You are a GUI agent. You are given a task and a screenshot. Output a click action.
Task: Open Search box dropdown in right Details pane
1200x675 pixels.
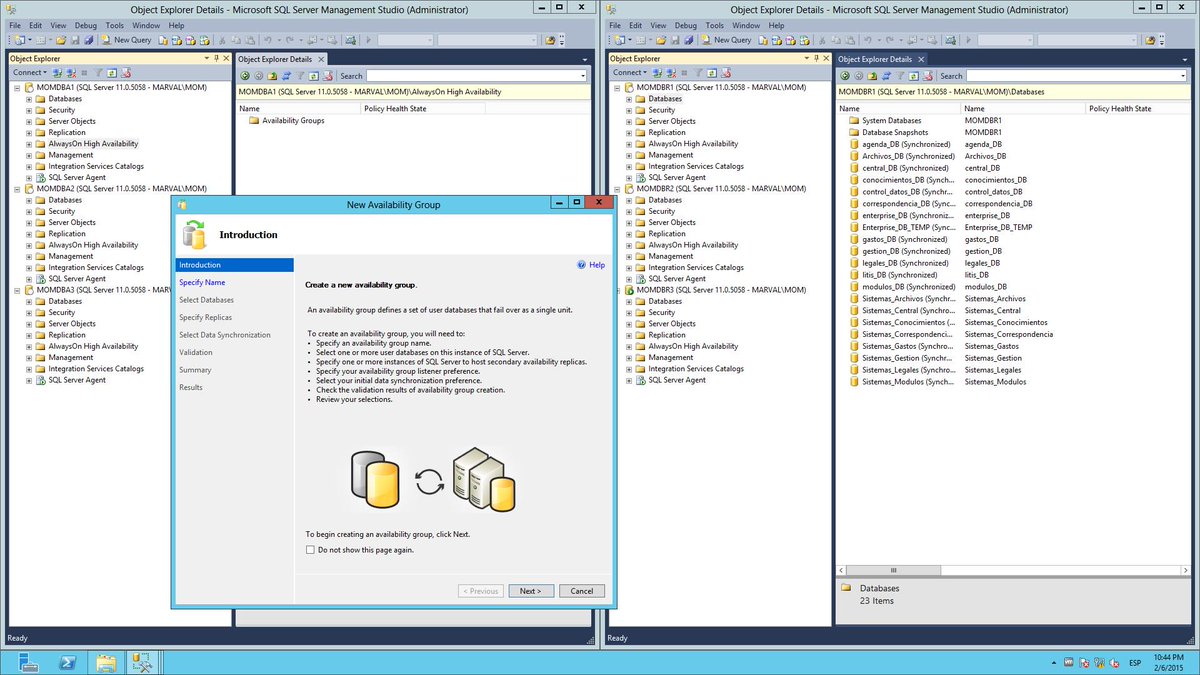coord(1183,76)
